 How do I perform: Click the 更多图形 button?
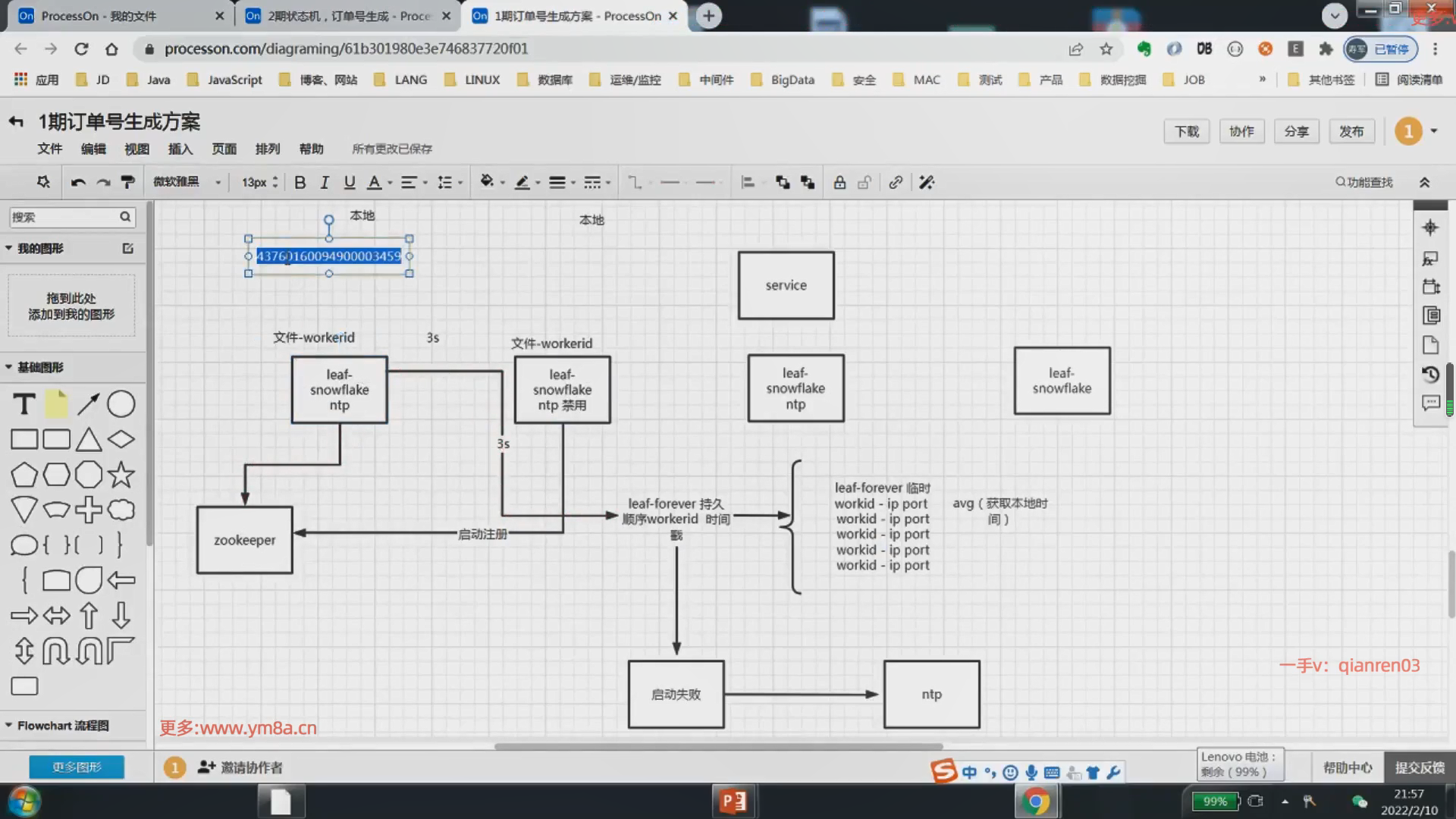77,767
